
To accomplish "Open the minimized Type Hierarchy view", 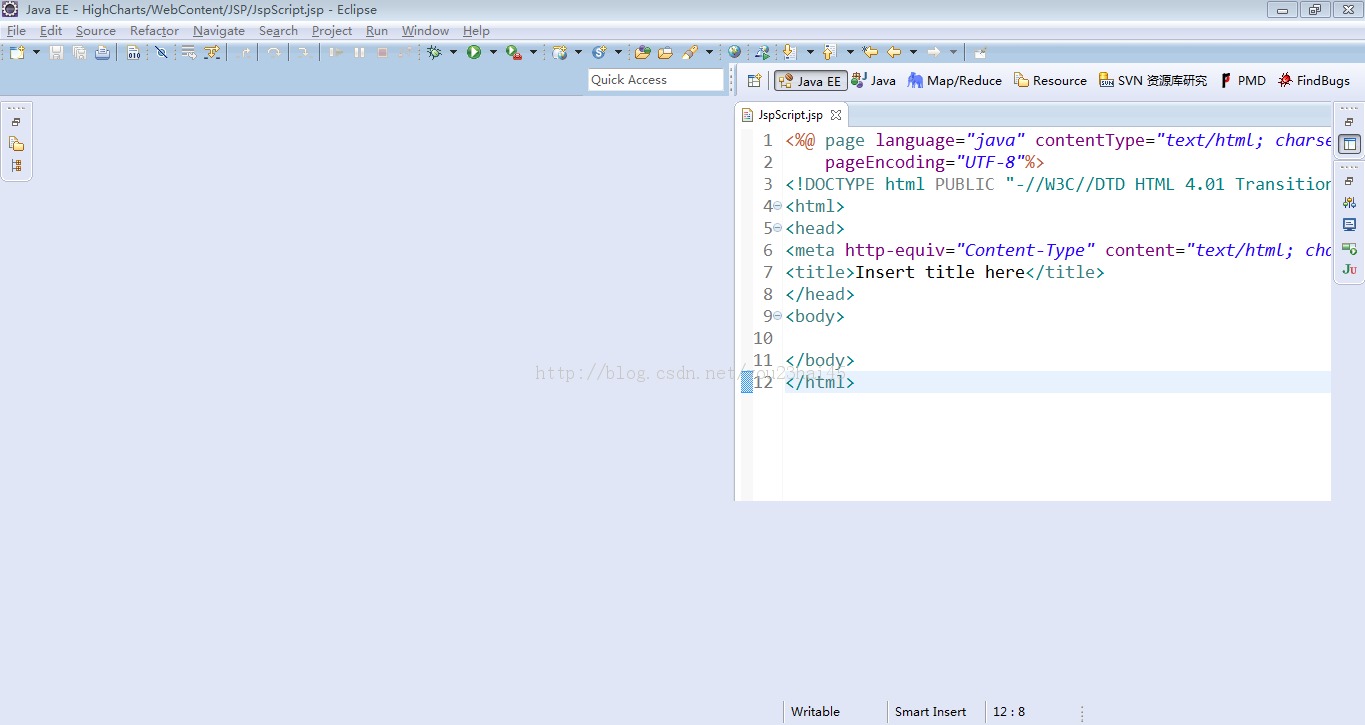I will [x=16, y=166].
